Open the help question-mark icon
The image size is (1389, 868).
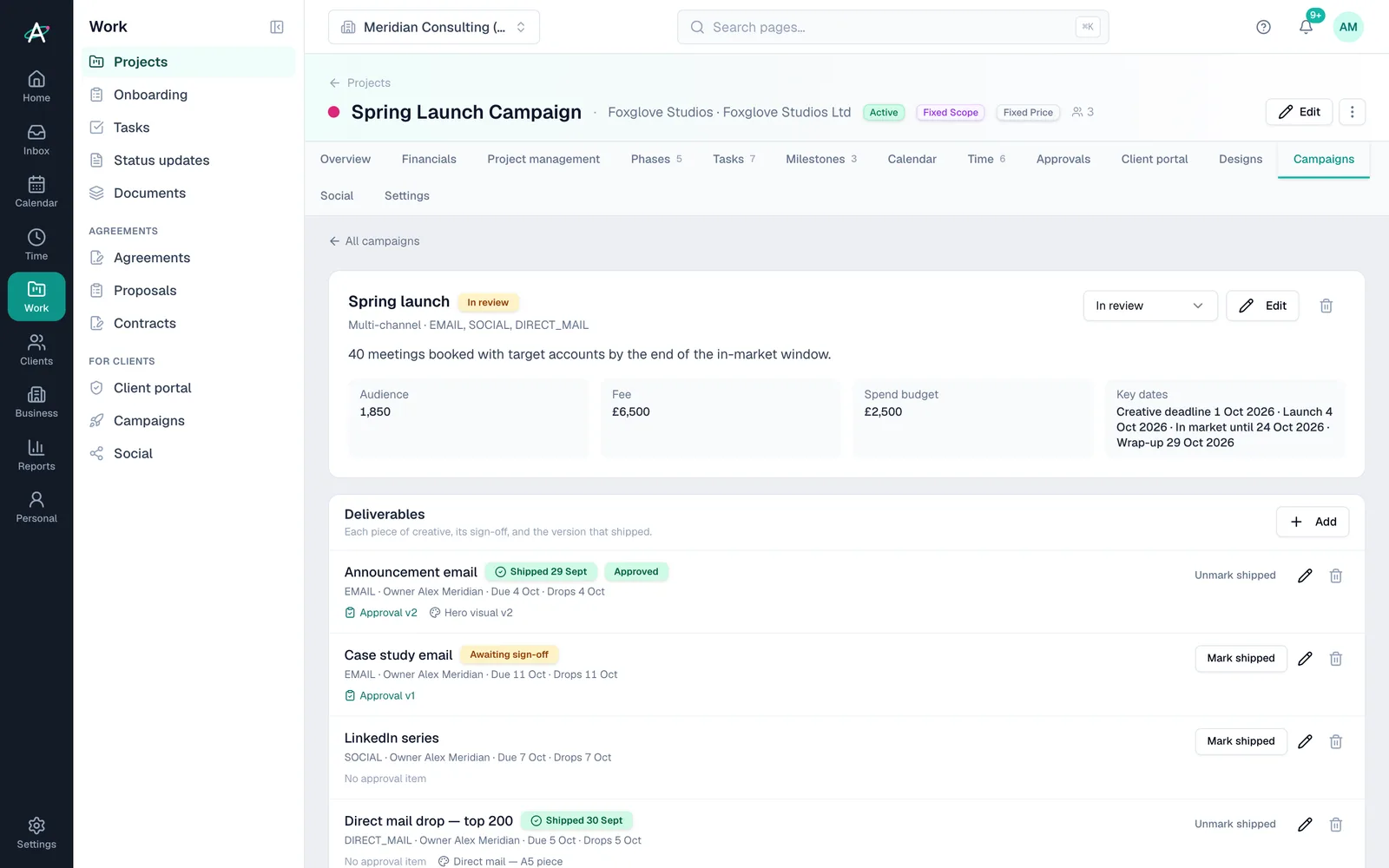click(x=1263, y=27)
